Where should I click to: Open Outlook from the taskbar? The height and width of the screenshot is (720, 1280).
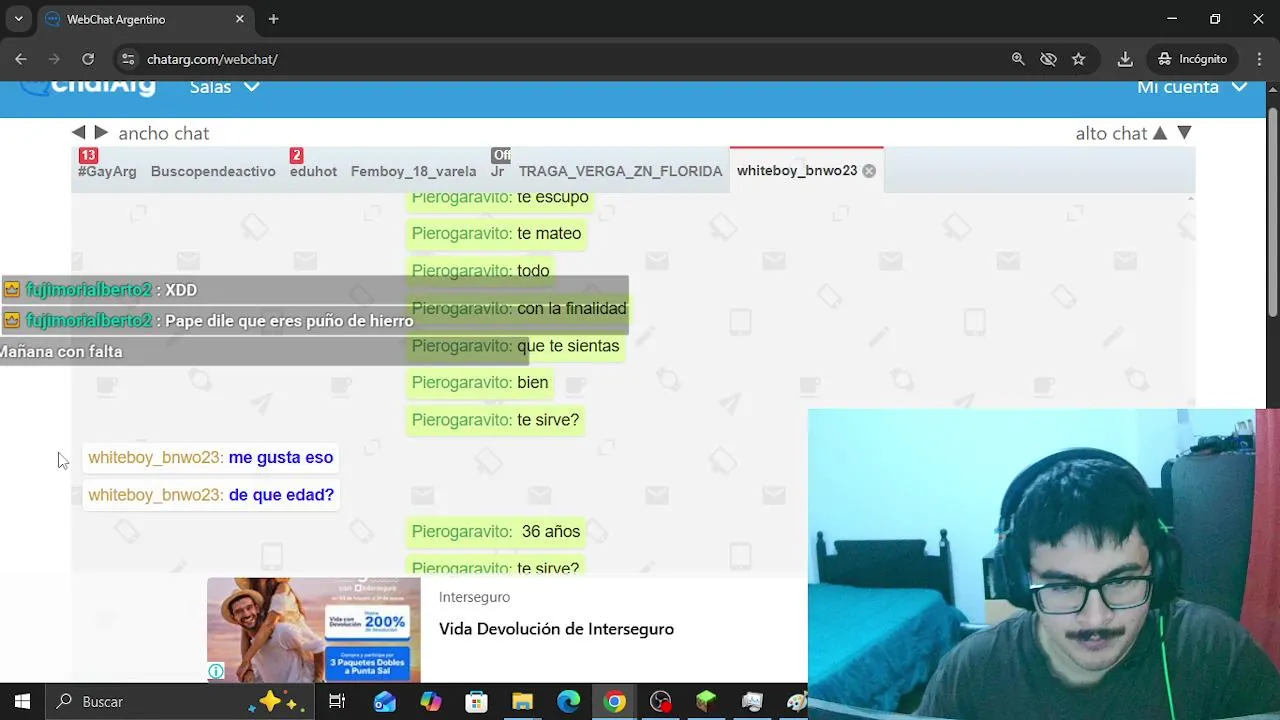click(385, 702)
